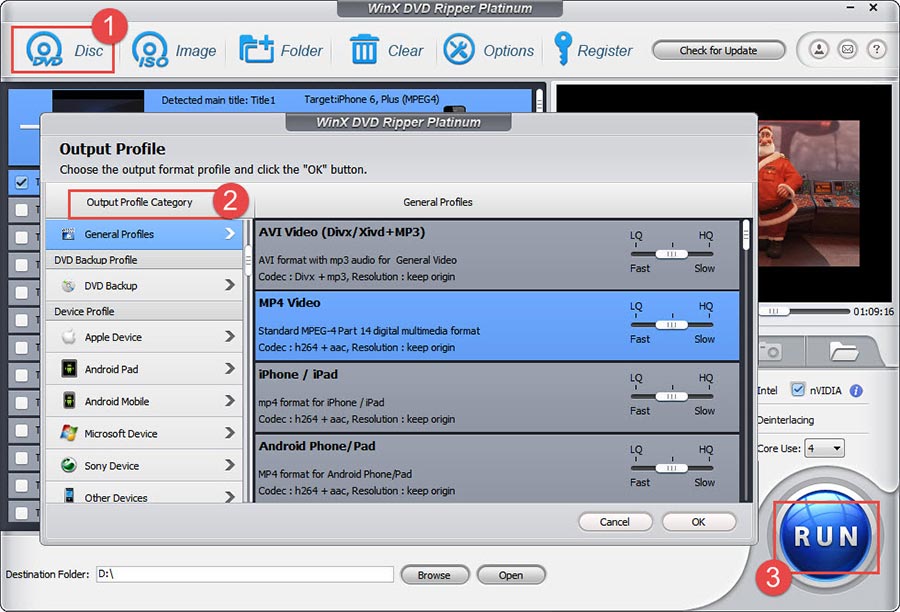The height and width of the screenshot is (612, 900).
Task: Click the Register key icon
Action: click(562, 48)
